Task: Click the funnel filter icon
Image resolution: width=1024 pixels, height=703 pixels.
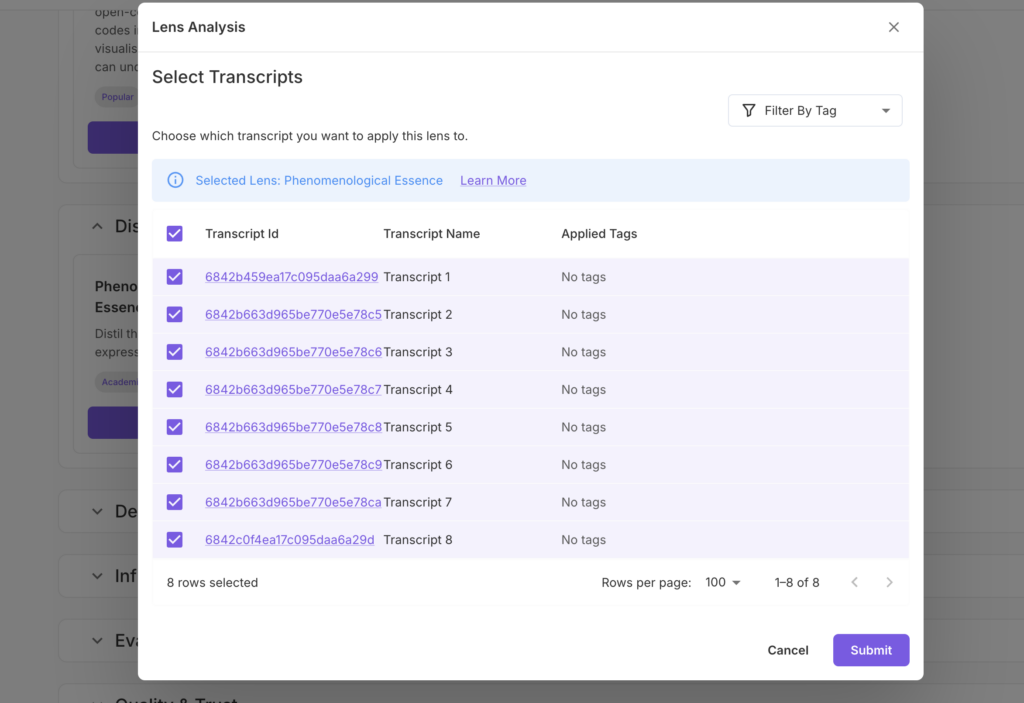Action: pyautogui.click(x=748, y=111)
